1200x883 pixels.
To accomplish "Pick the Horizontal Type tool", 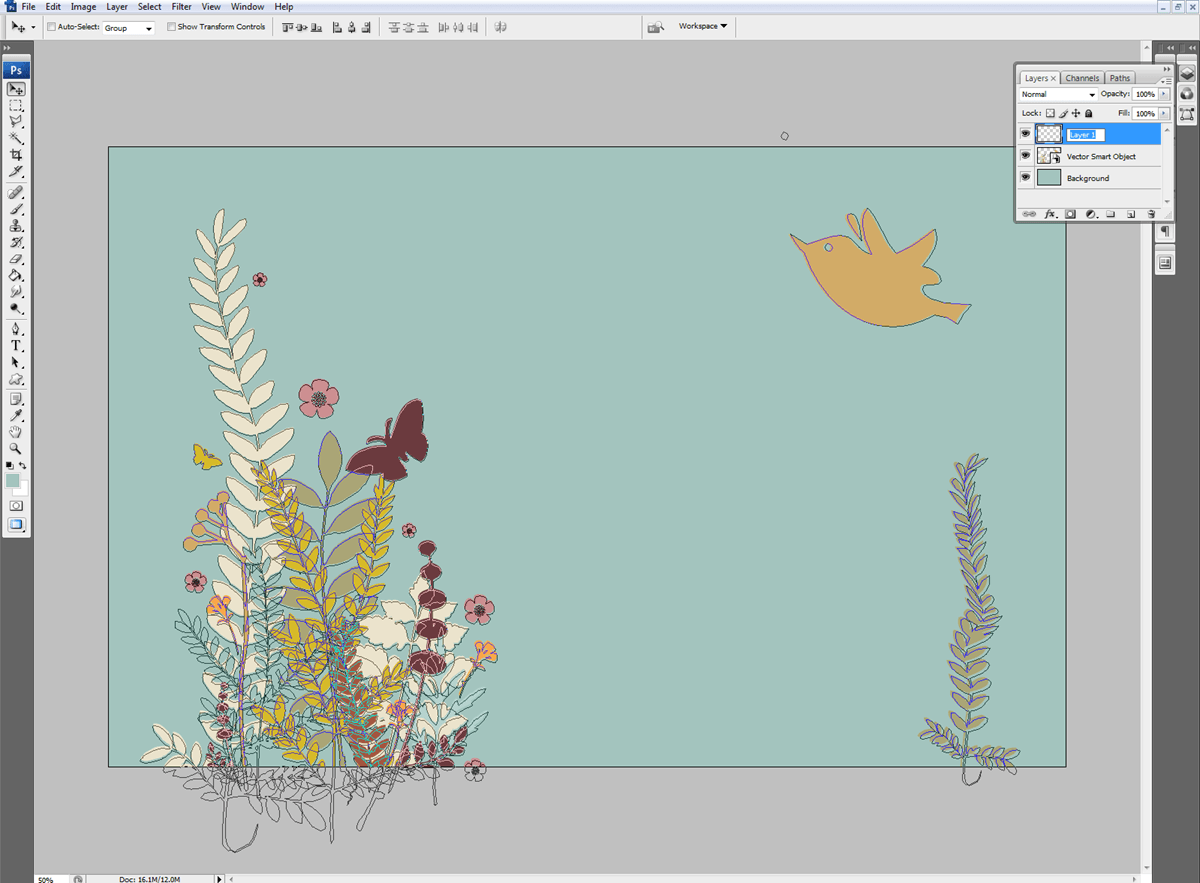I will (16, 345).
